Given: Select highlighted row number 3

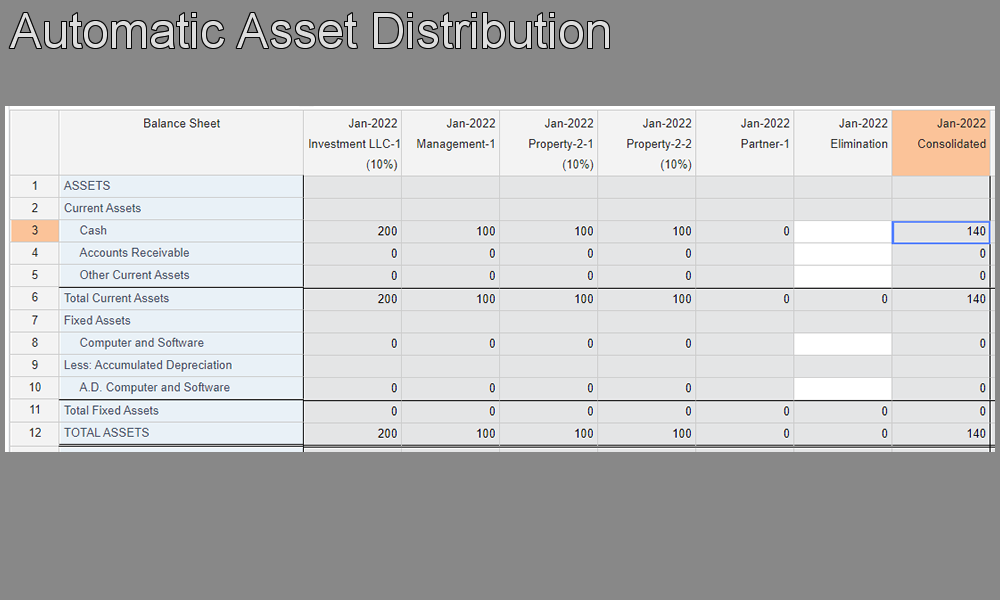Looking at the screenshot, I should tap(34, 231).
